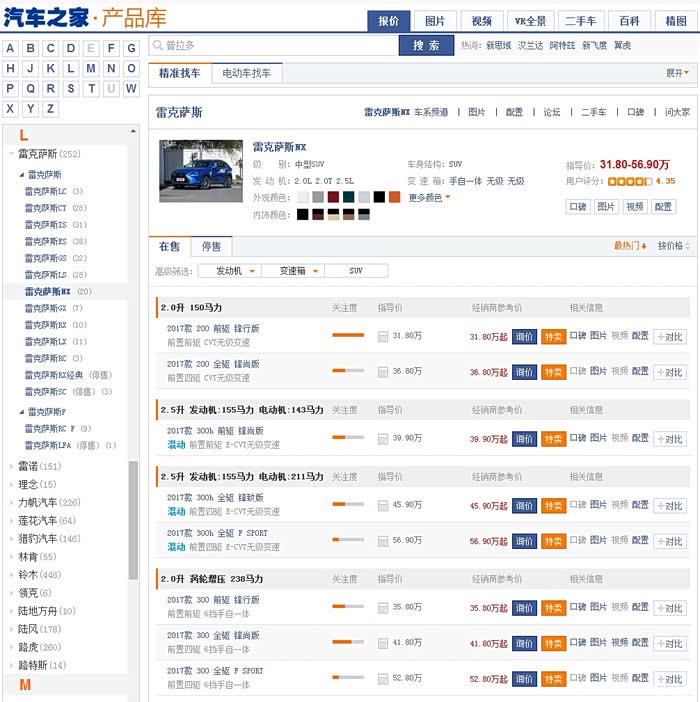Add 2017款 300h 前驱 锋尚版 to compare

pos(669,438)
